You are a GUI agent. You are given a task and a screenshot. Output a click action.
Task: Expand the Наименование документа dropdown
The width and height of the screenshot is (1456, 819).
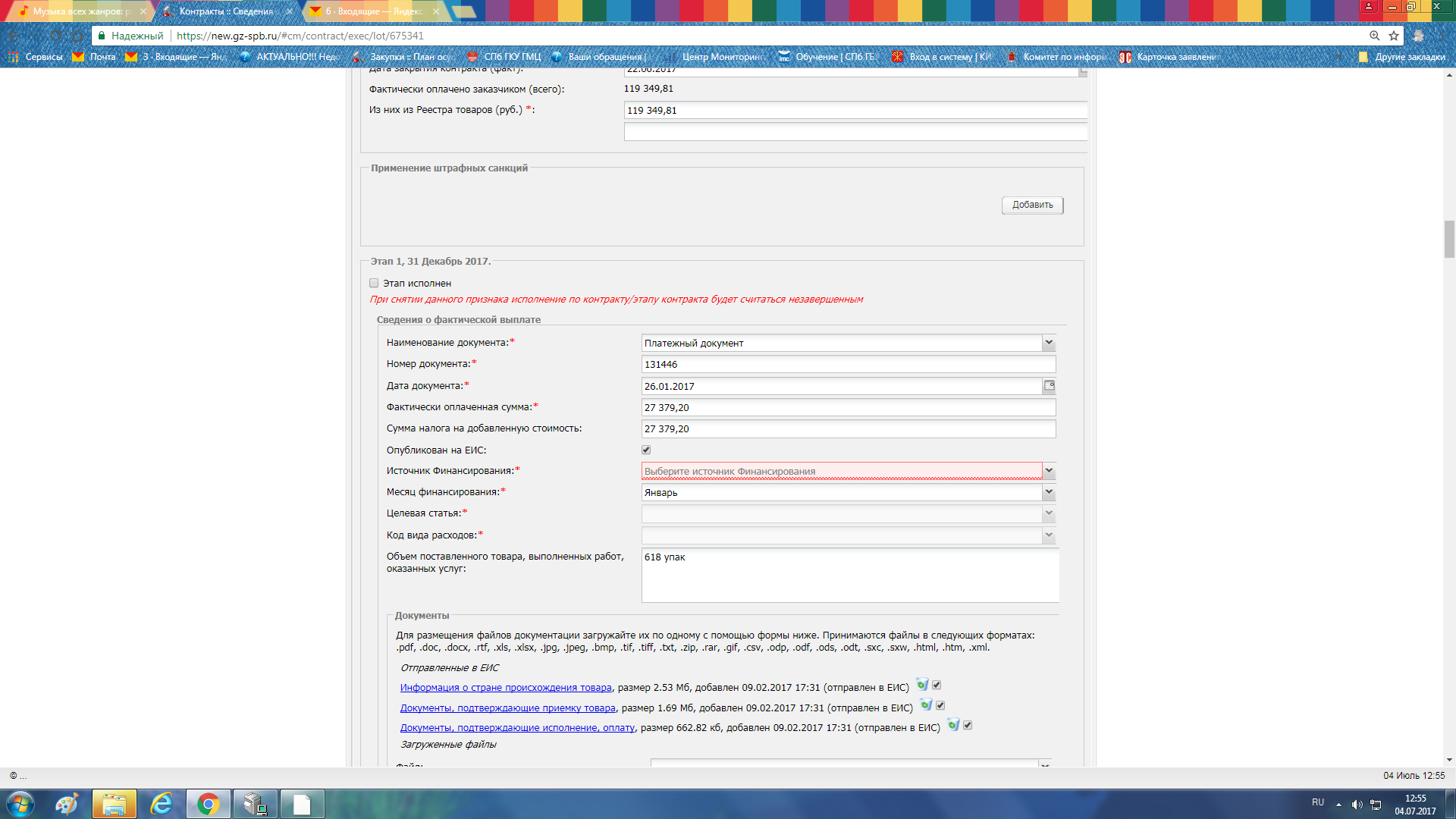1049,343
